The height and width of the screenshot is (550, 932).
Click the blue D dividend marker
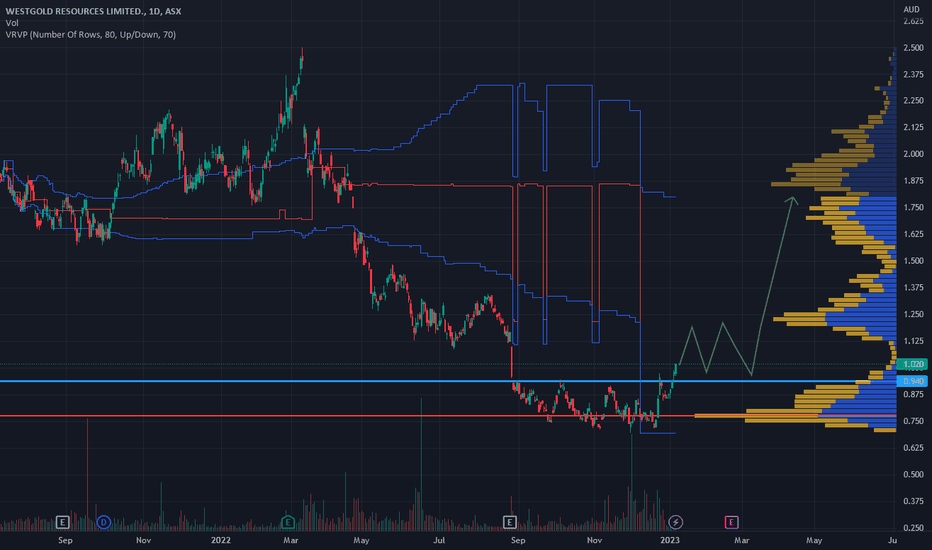103,523
